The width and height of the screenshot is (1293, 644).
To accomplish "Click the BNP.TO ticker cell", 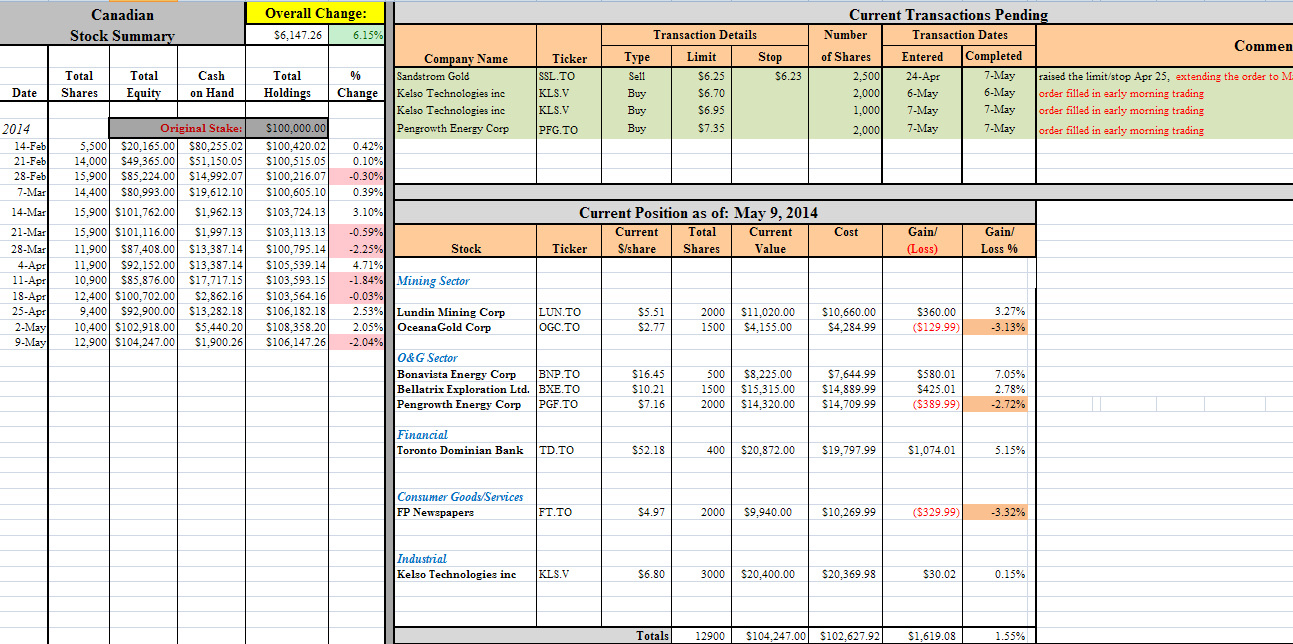I will point(570,375).
